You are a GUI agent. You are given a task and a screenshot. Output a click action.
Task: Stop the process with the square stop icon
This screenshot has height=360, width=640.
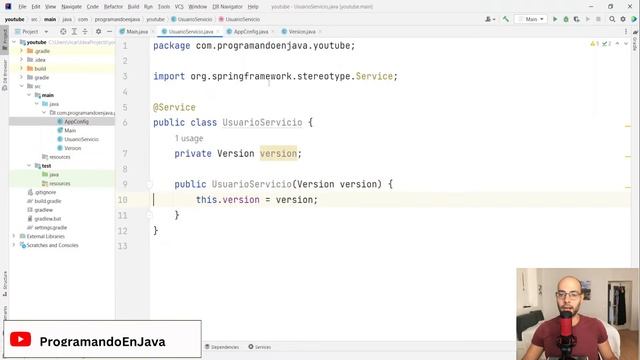[x=598, y=19]
